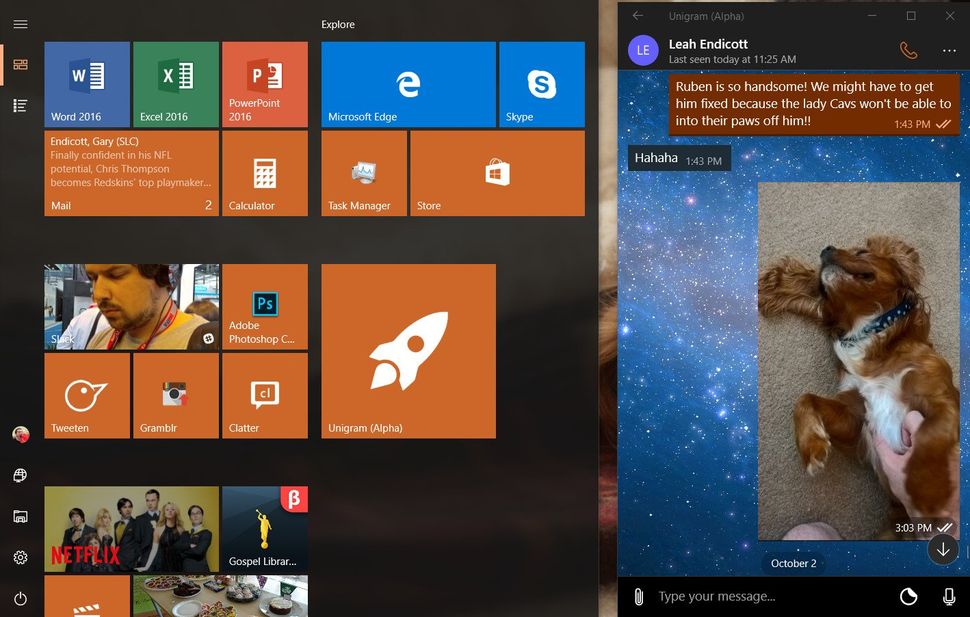
Task: Open the all apps list in the sidebar
Action: point(20,105)
